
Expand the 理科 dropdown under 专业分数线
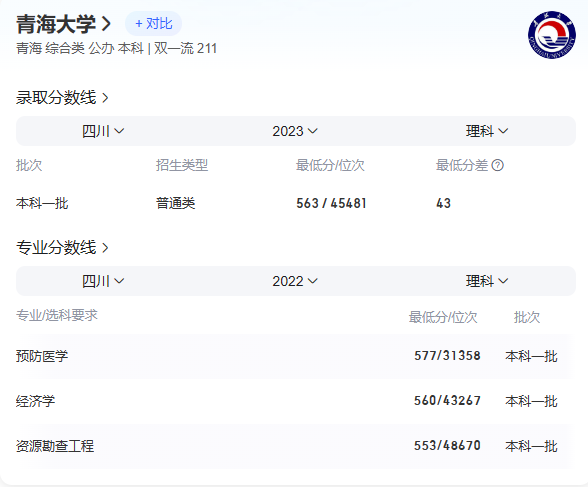tap(487, 281)
